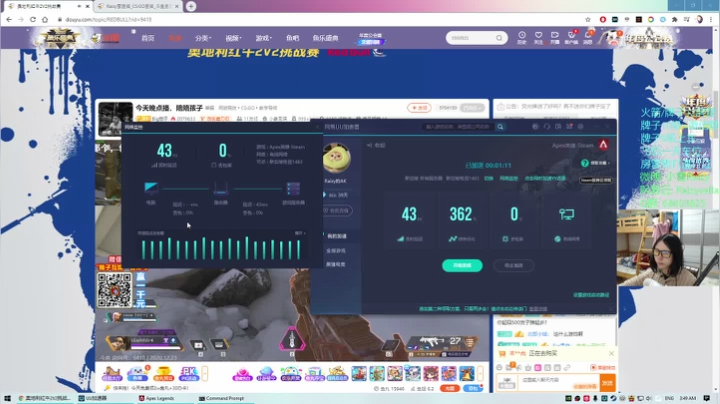
Task: Click the UU accelerator game search field
Action: (458, 127)
